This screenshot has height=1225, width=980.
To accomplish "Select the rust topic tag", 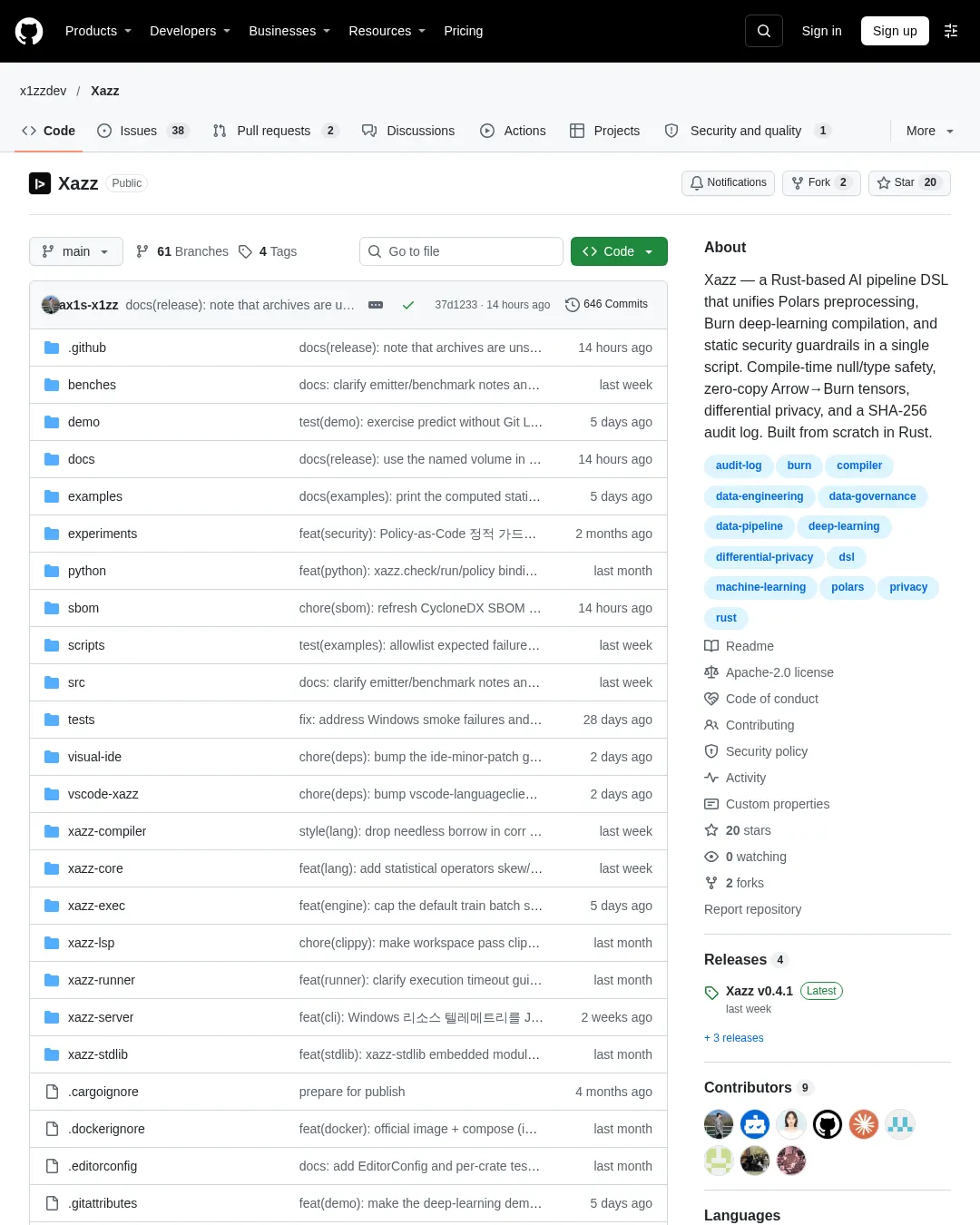I will [726, 618].
